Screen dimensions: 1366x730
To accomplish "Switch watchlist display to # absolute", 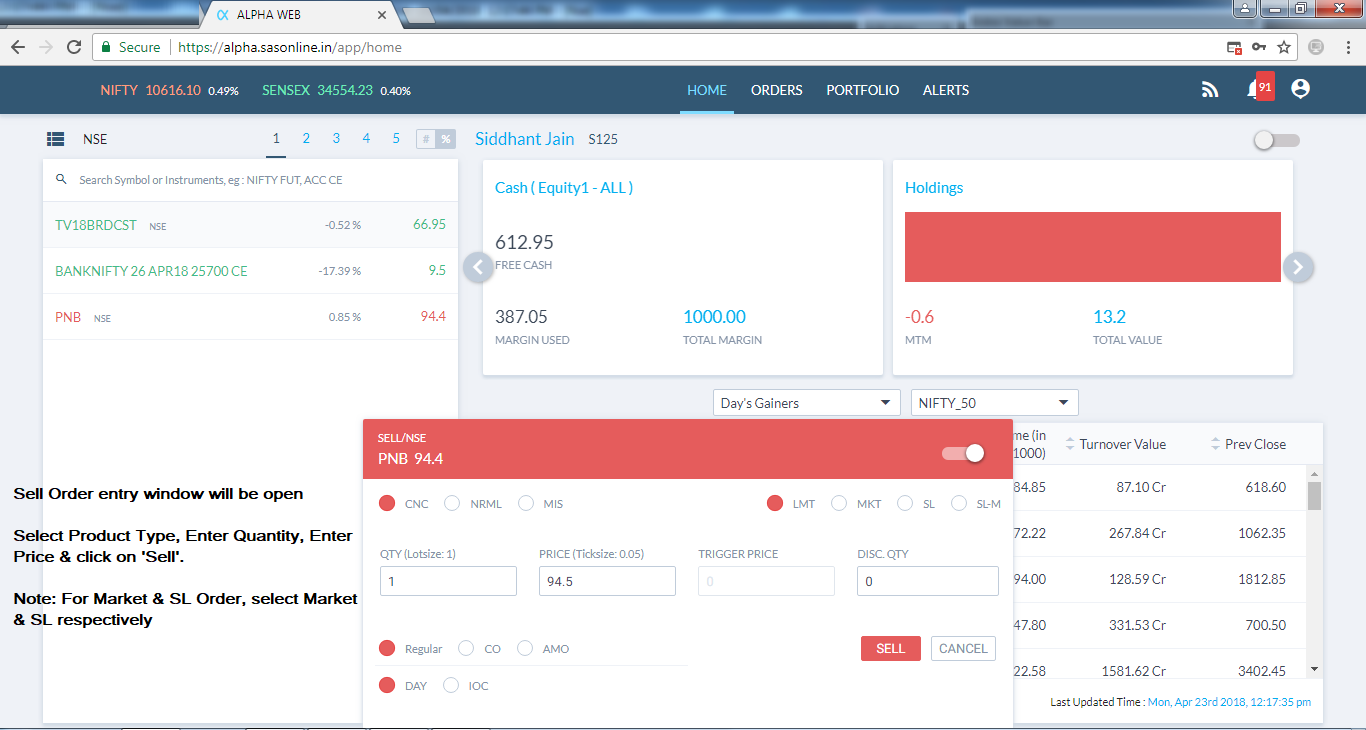I will [426, 139].
